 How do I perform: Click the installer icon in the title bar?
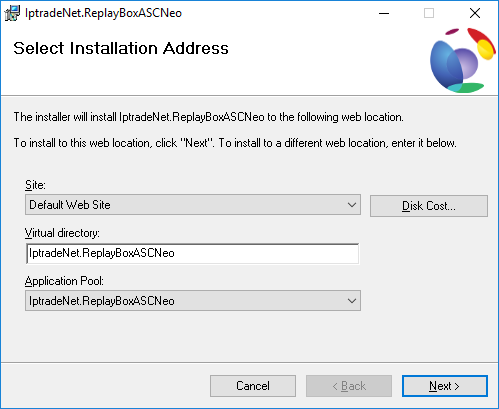click(x=12, y=13)
